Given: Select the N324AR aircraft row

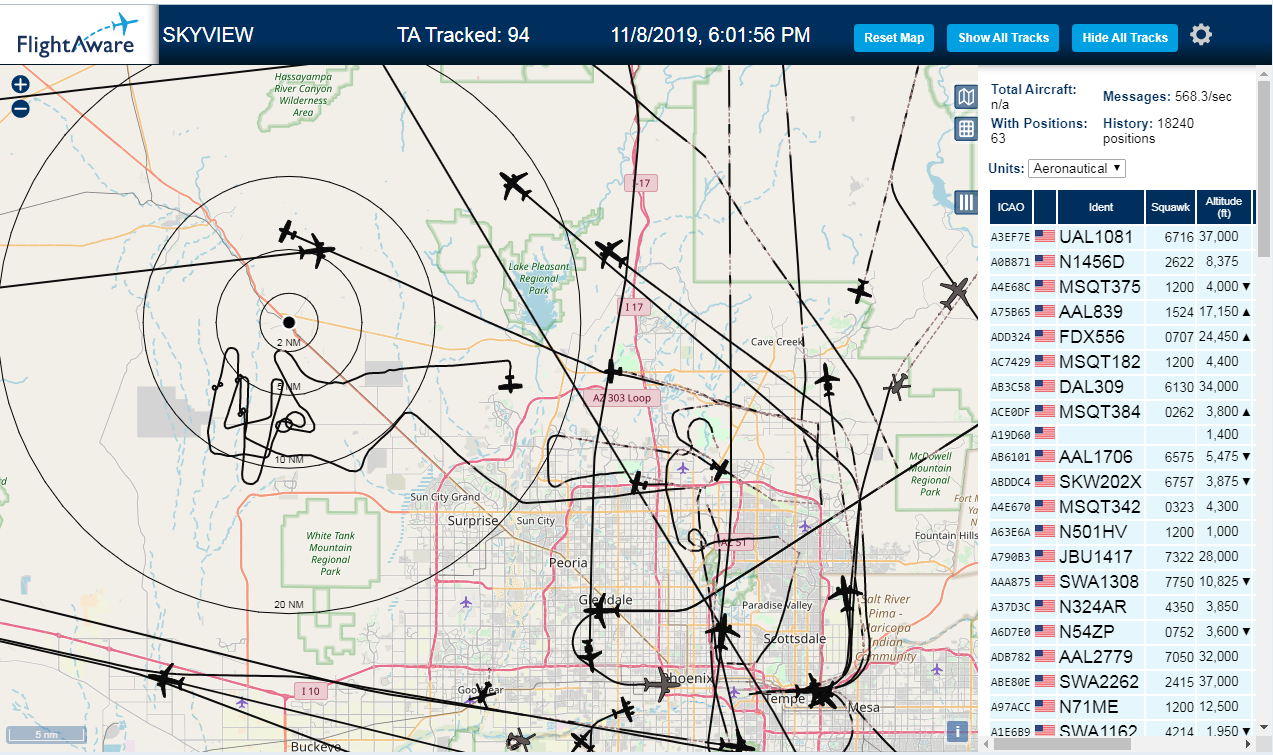Looking at the screenshot, I should click(1122, 607).
